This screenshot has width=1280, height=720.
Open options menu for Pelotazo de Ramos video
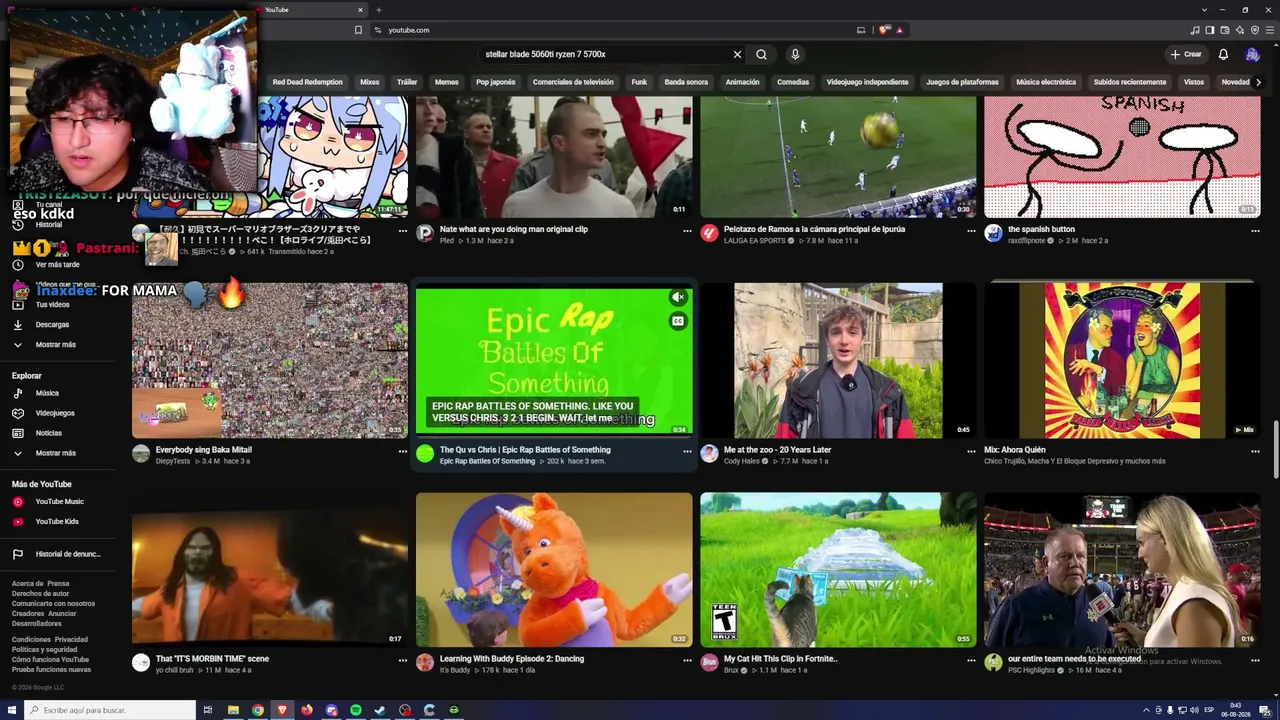[971, 230]
